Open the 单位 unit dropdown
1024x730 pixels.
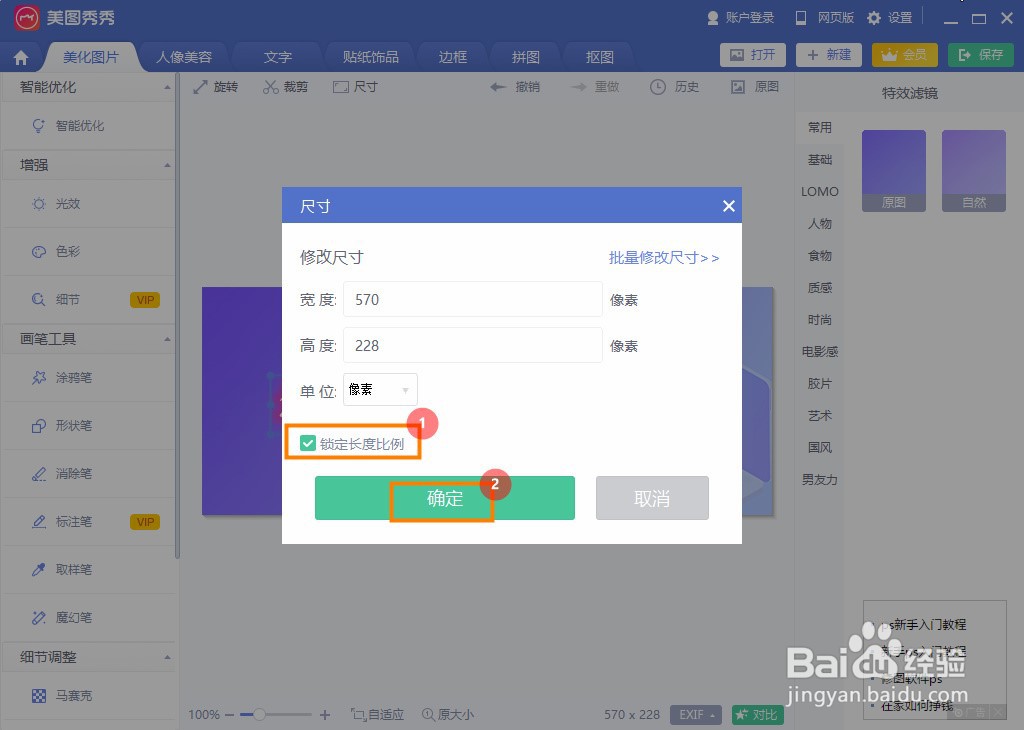pos(380,390)
